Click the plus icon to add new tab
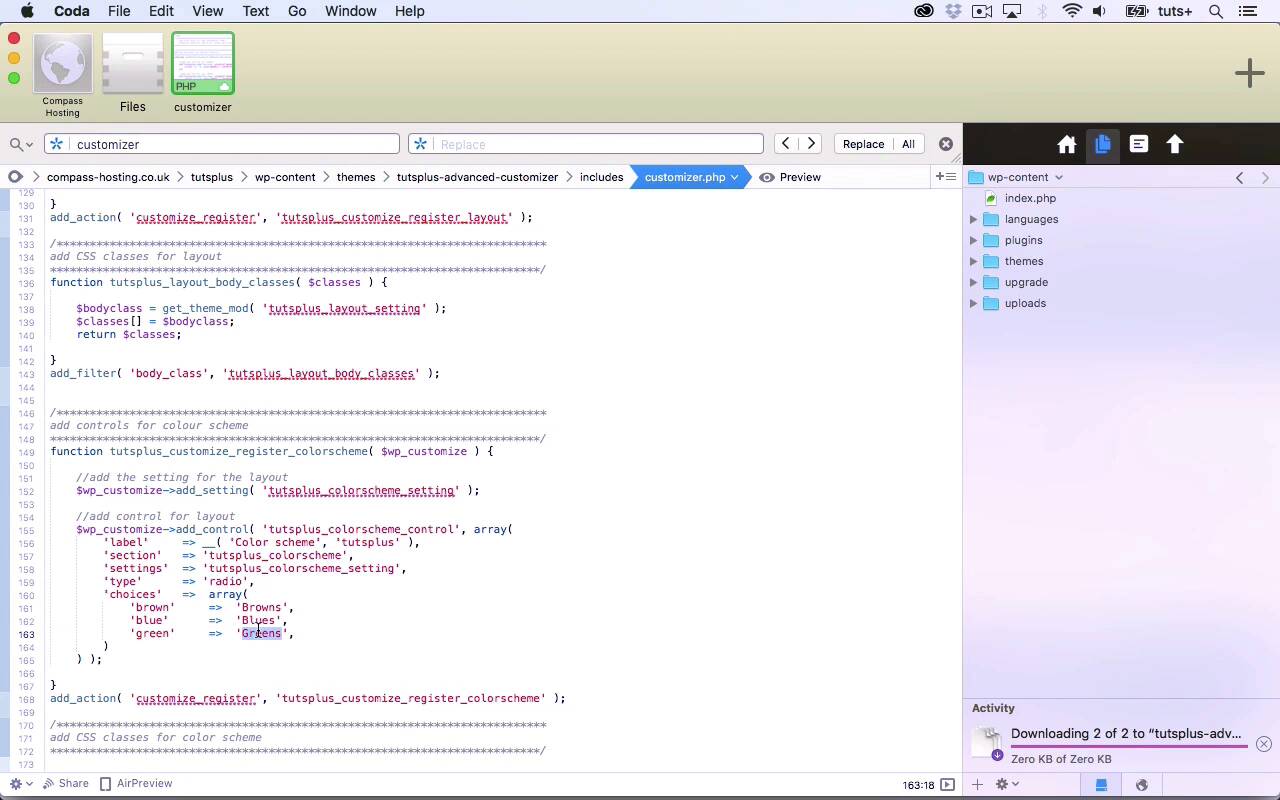The width and height of the screenshot is (1280, 800). (x=1249, y=73)
